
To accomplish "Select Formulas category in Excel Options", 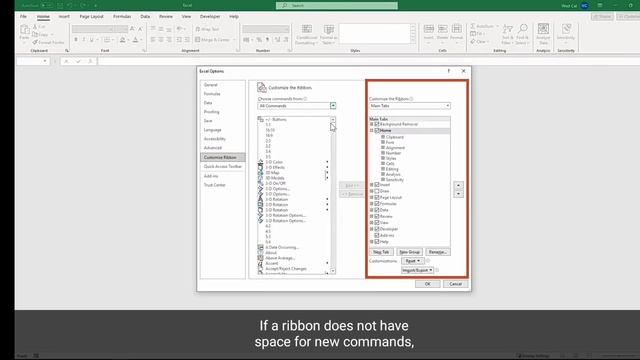I will tap(212, 94).
